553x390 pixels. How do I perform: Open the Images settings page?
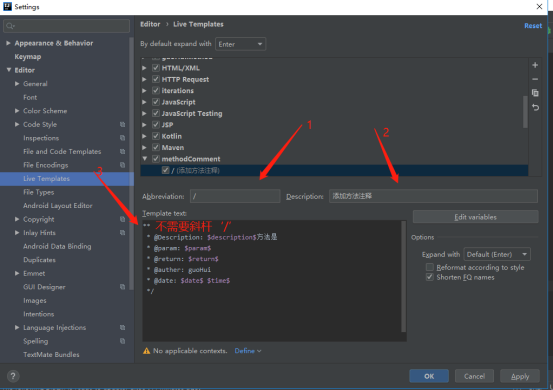coord(35,301)
